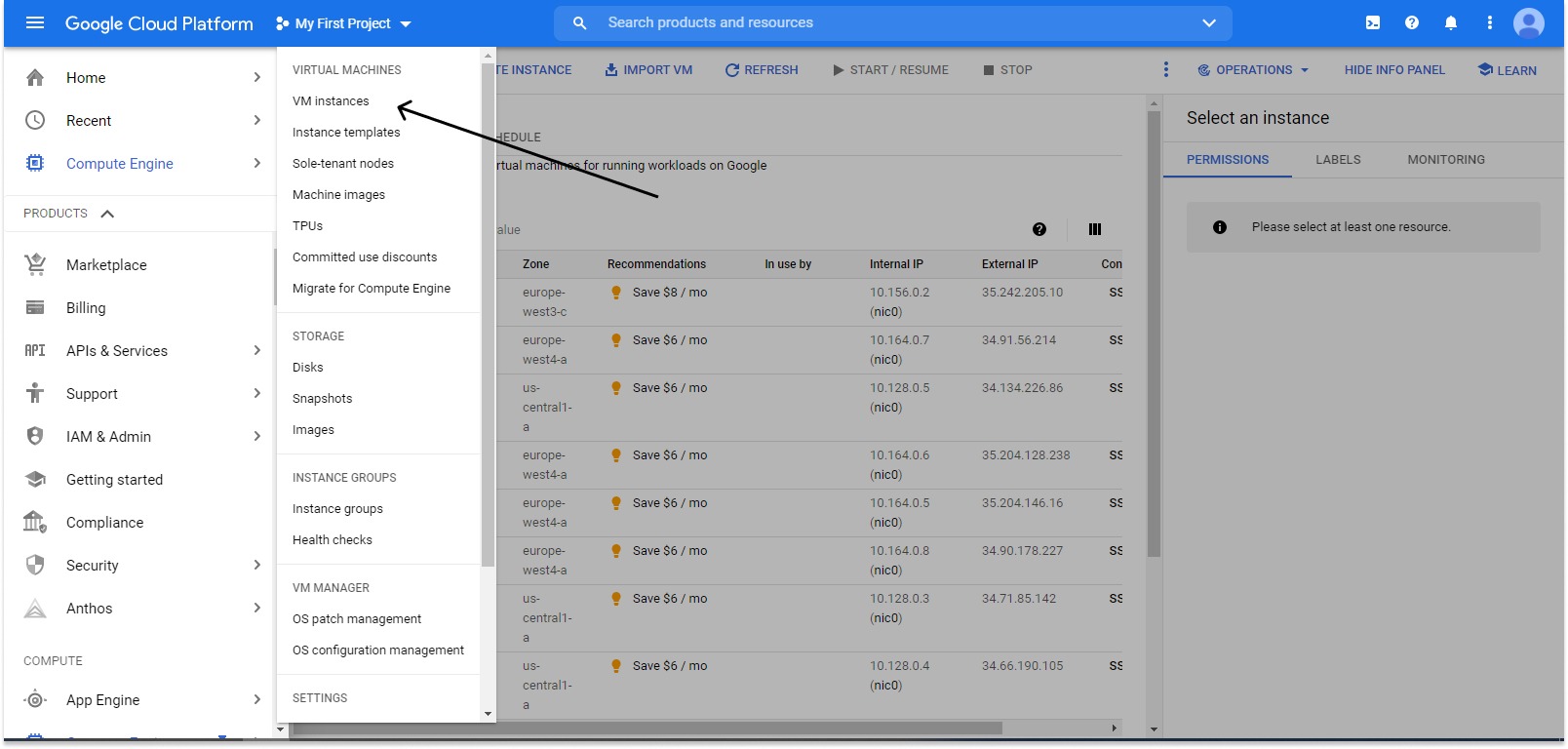
Task: Expand the Support submenu chevron
Action: 256,393
